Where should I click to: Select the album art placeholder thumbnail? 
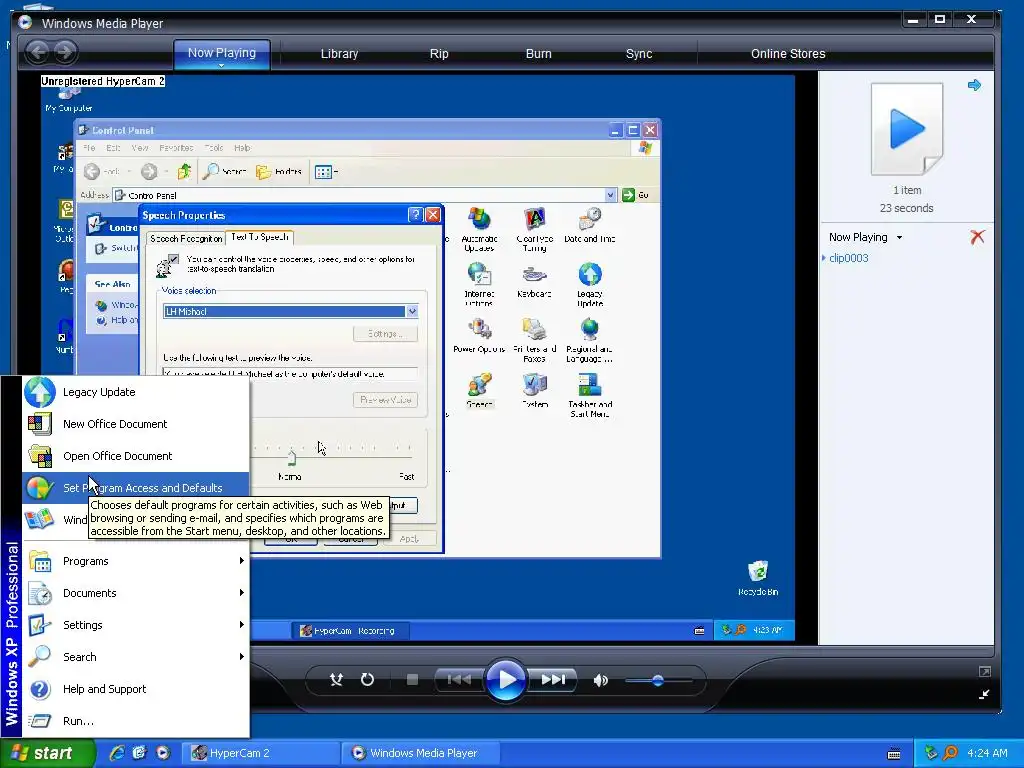[x=907, y=129]
